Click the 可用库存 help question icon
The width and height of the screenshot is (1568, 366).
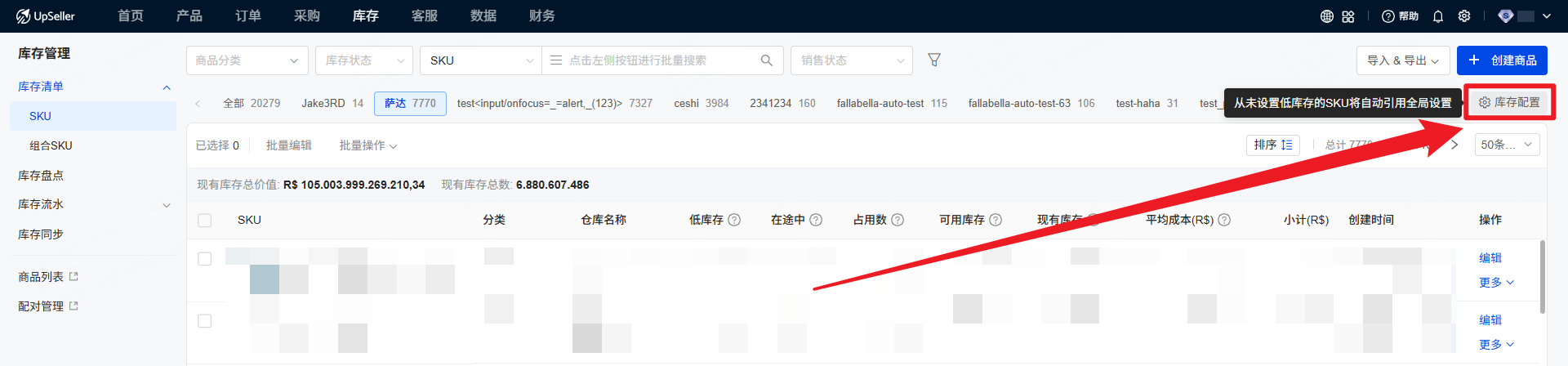(x=996, y=220)
